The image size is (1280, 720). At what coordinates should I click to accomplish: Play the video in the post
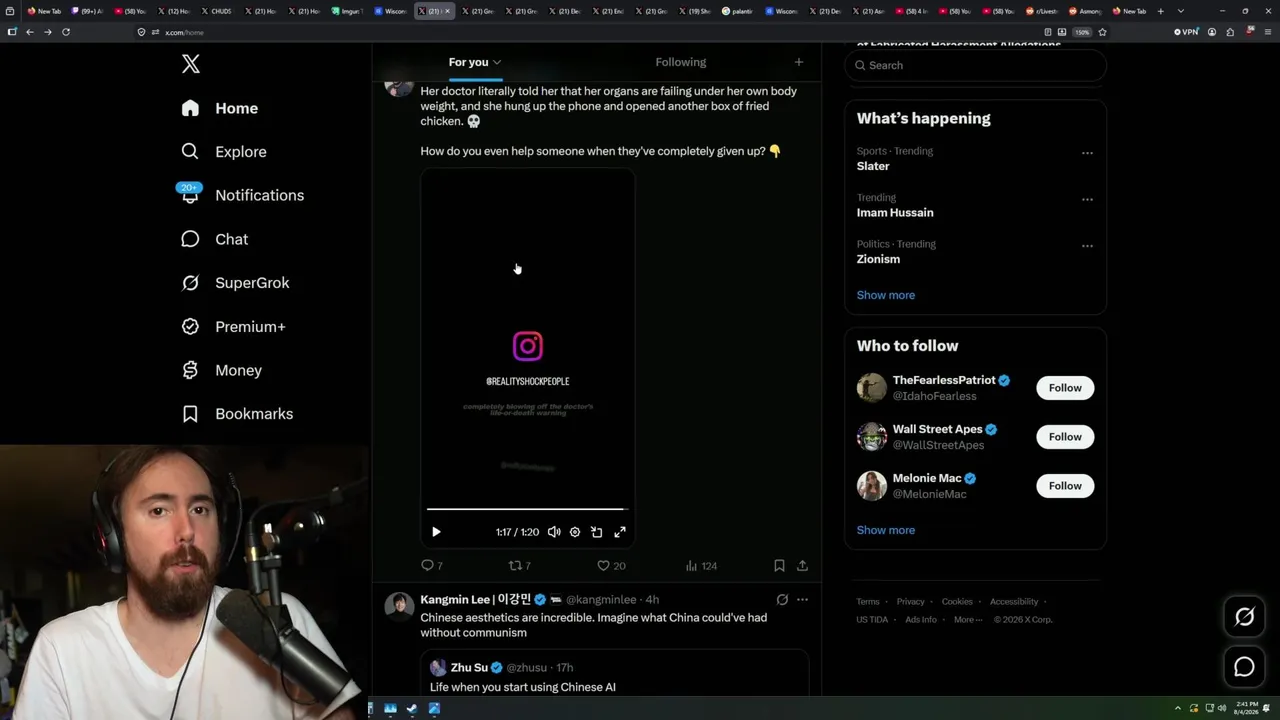pos(436,532)
